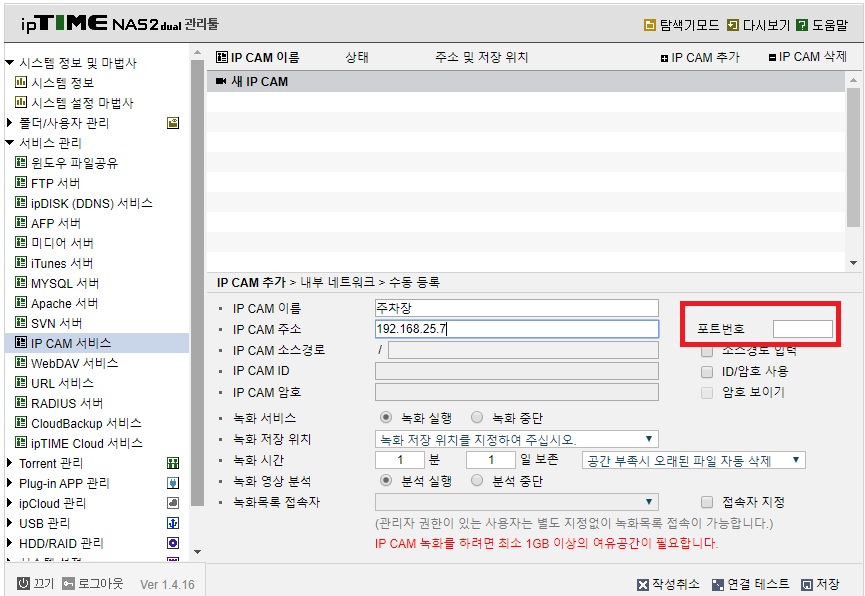Click the FTP 서버 service icon

21,182
